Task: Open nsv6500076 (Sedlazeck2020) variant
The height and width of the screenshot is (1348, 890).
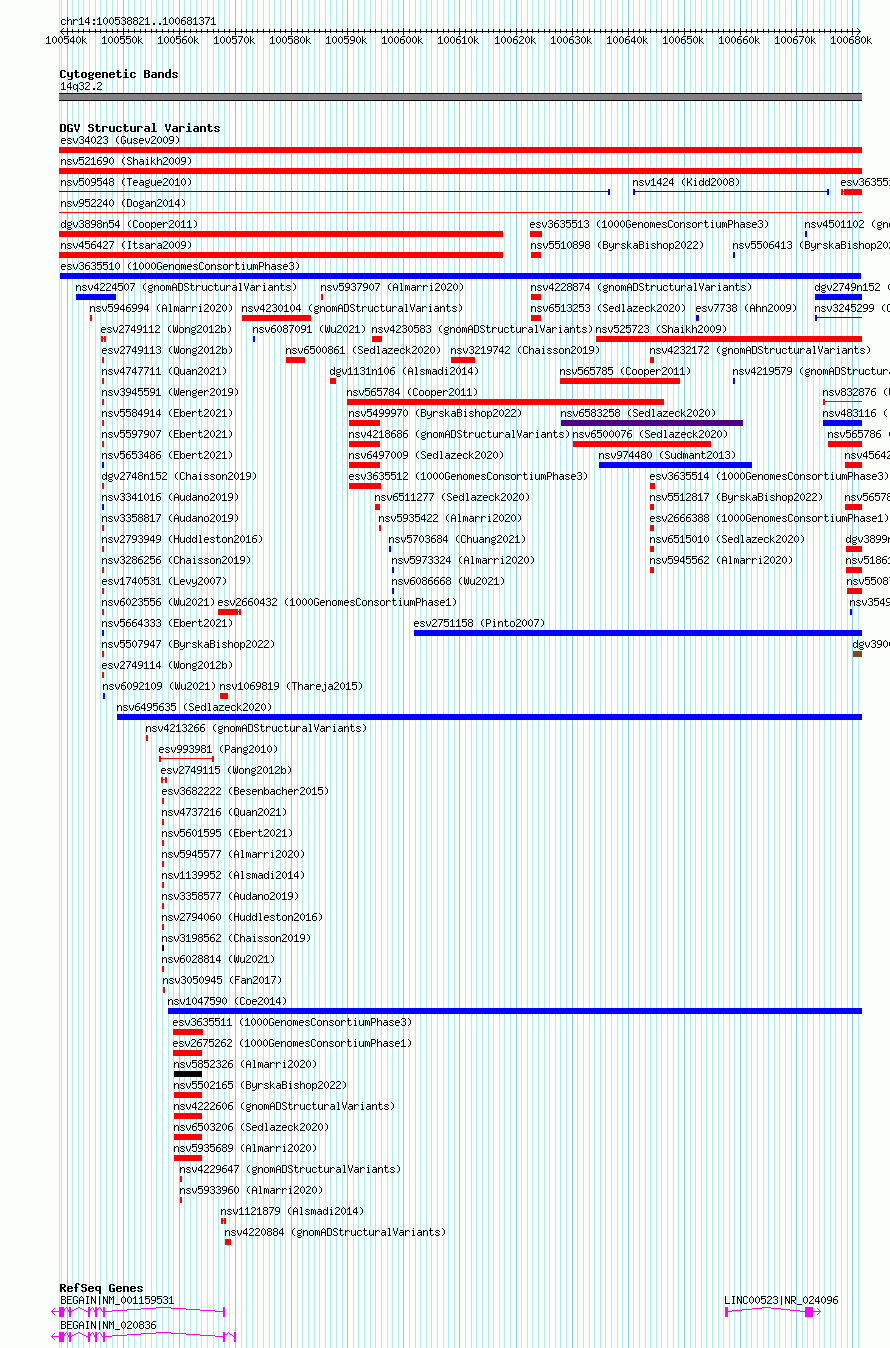Action: click(x=650, y=434)
